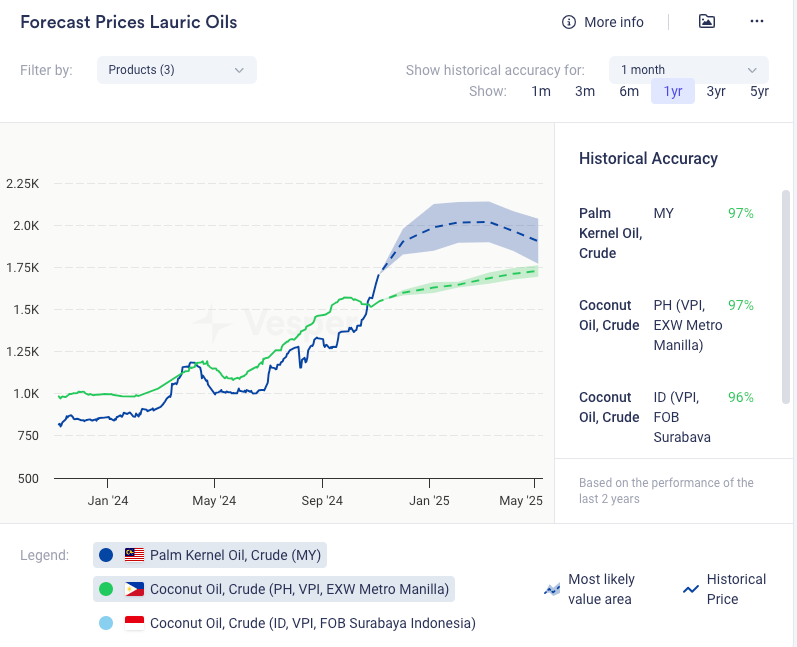Click the Malaysia flag icon in legend
Screen dimensions: 797x647
[x=135, y=555]
